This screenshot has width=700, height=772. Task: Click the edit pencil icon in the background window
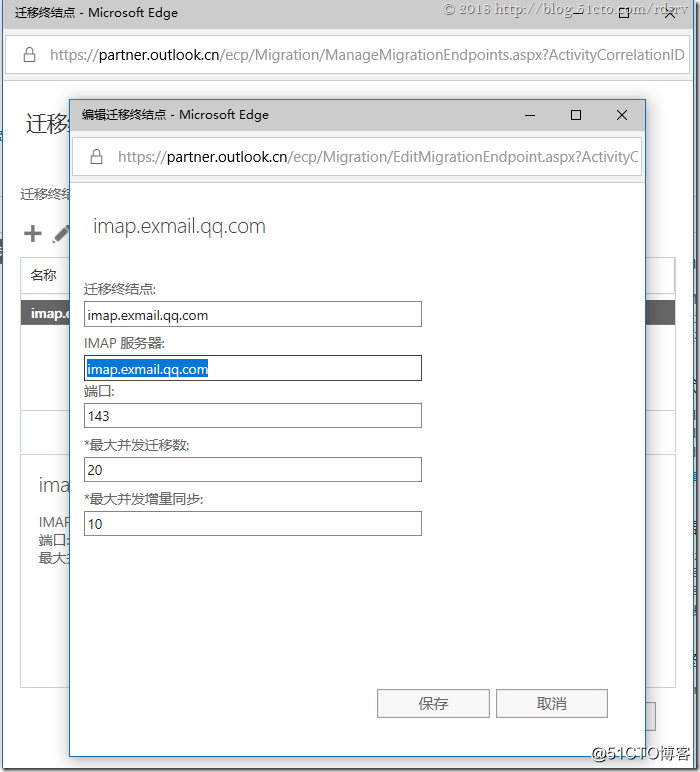[x=61, y=234]
